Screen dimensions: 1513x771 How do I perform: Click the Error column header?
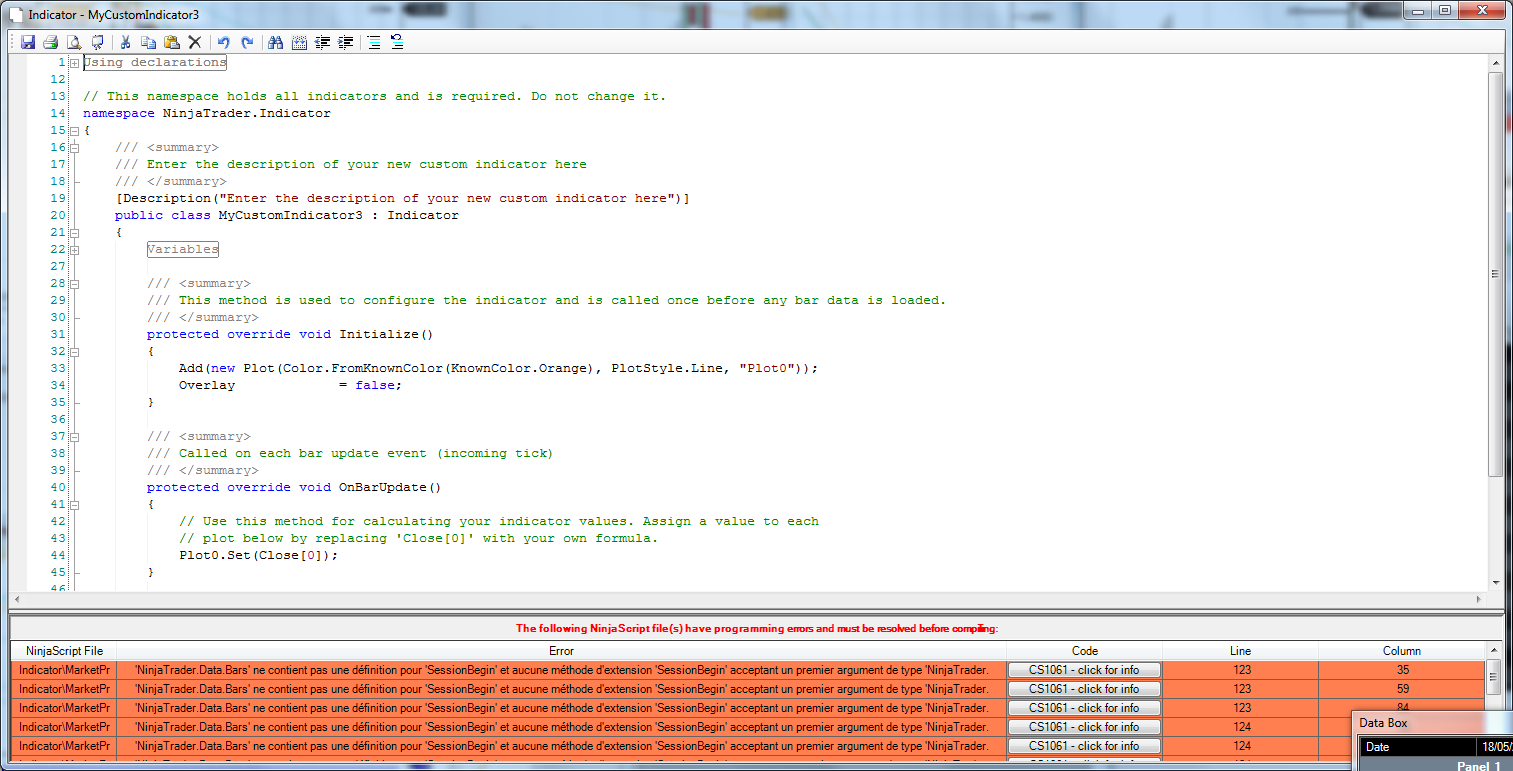562,651
